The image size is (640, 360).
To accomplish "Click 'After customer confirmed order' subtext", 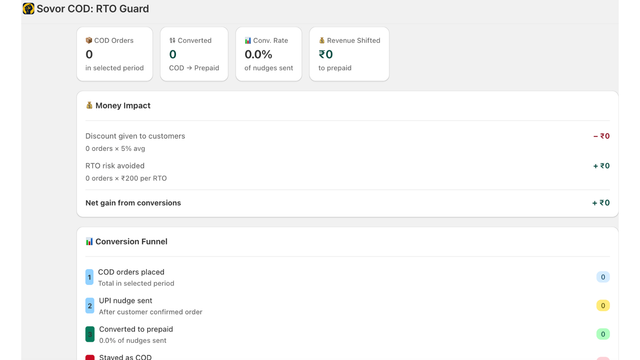I will point(151,312).
